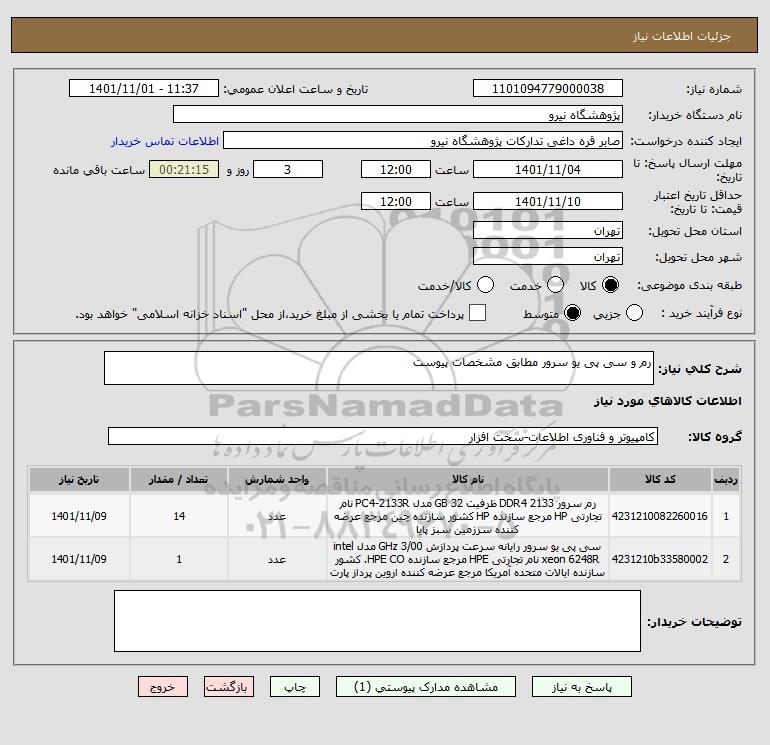Click the خروج exit button

pyautogui.click(x=163, y=687)
